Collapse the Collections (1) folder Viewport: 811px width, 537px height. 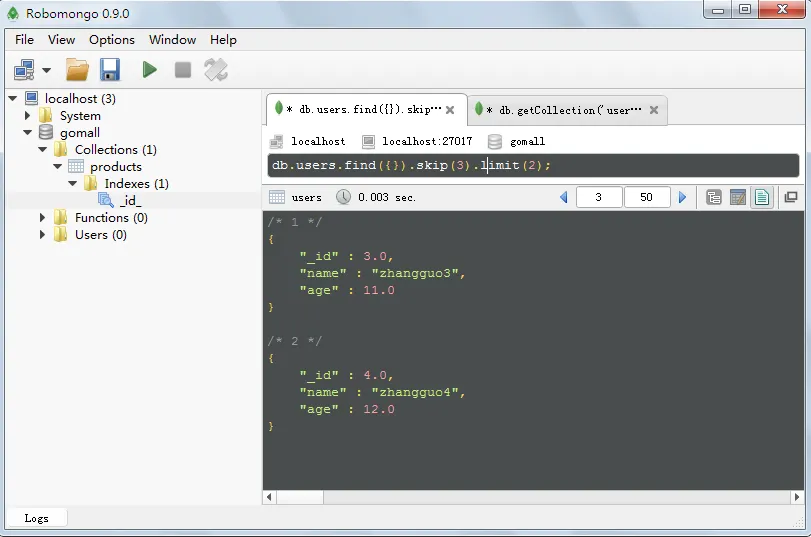tap(42, 150)
